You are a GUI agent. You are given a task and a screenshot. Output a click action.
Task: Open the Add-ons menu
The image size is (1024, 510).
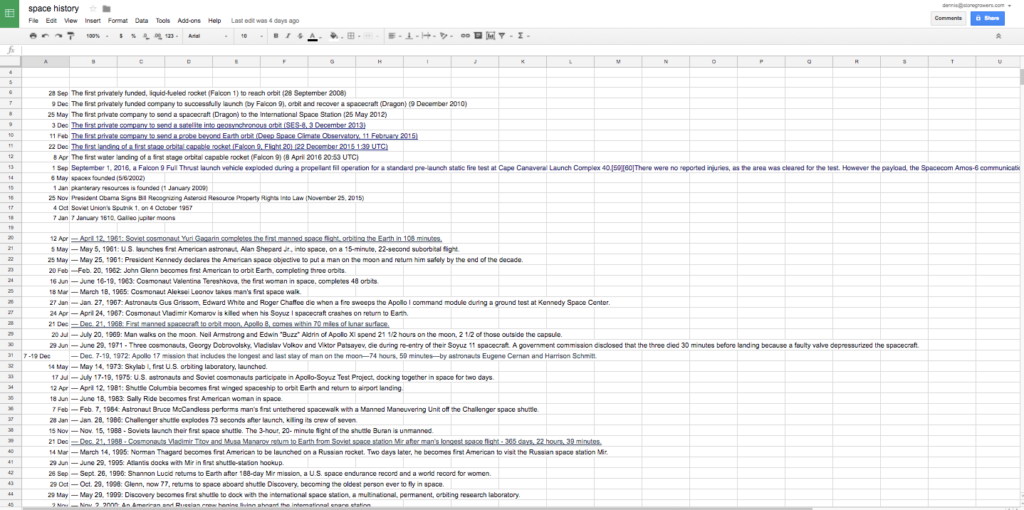(x=190, y=21)
